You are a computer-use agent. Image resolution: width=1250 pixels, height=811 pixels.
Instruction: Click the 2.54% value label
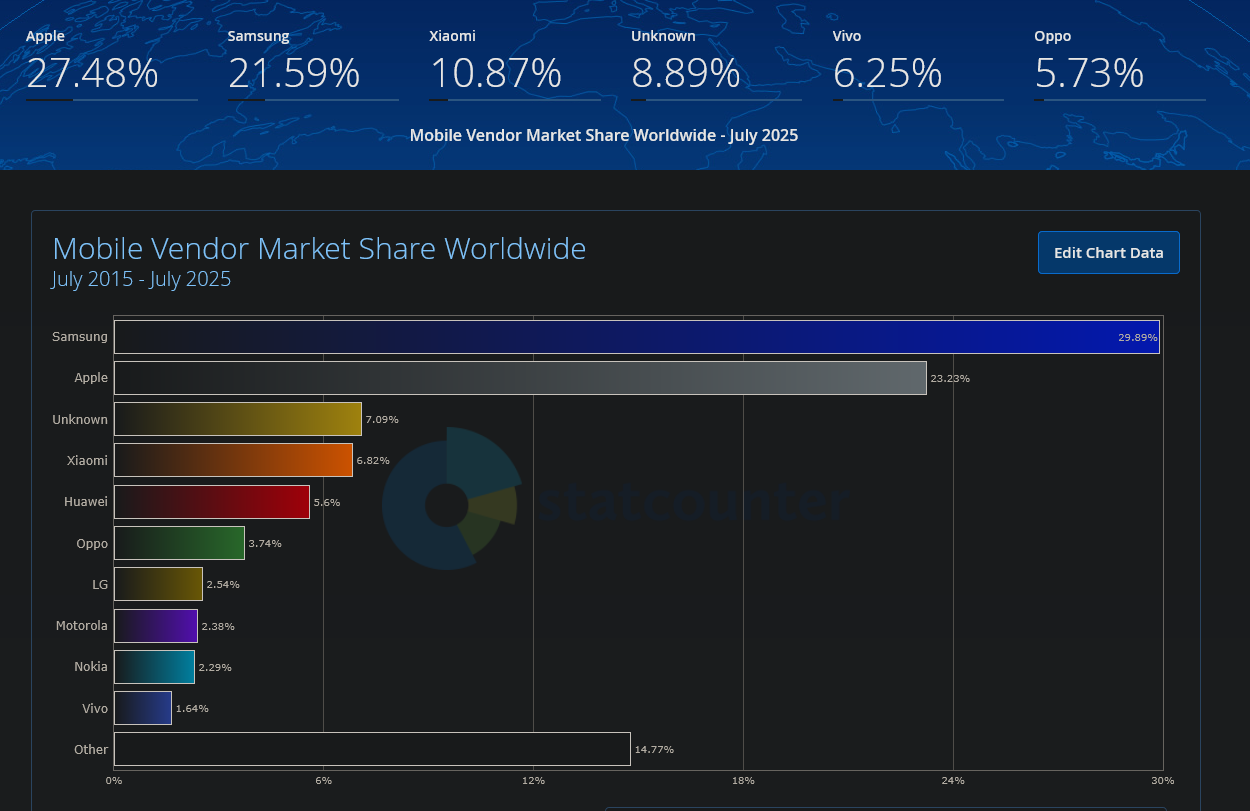point(223,585)
